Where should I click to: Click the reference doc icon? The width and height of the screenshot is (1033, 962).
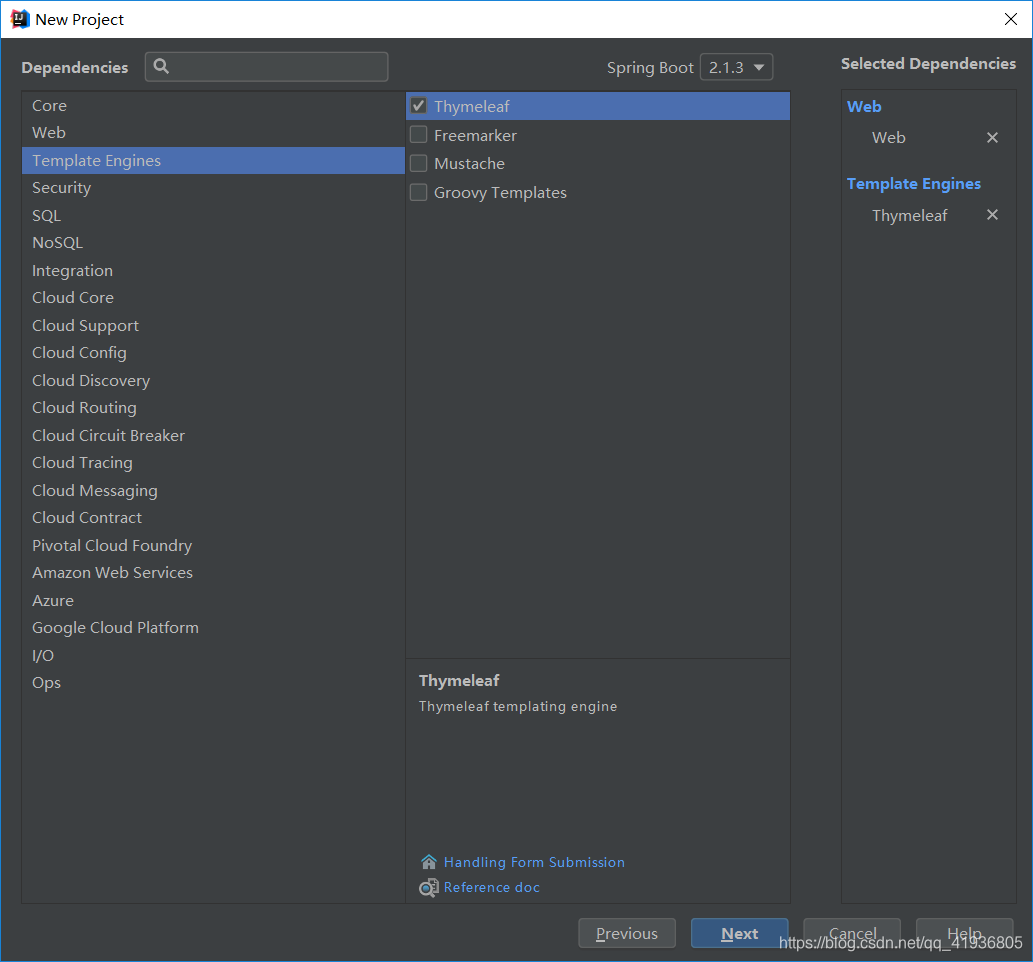pyautogui.click(x=429, y=888)
